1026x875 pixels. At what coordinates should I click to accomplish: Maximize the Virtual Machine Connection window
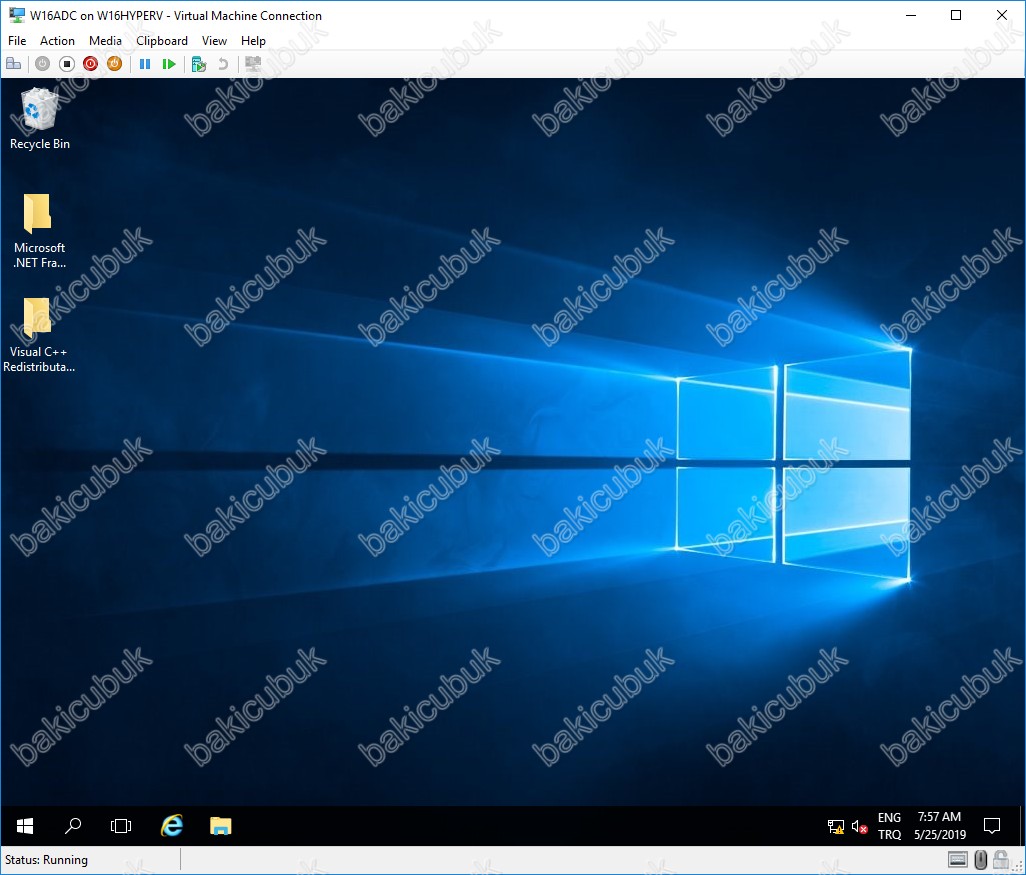pos(956,15)
